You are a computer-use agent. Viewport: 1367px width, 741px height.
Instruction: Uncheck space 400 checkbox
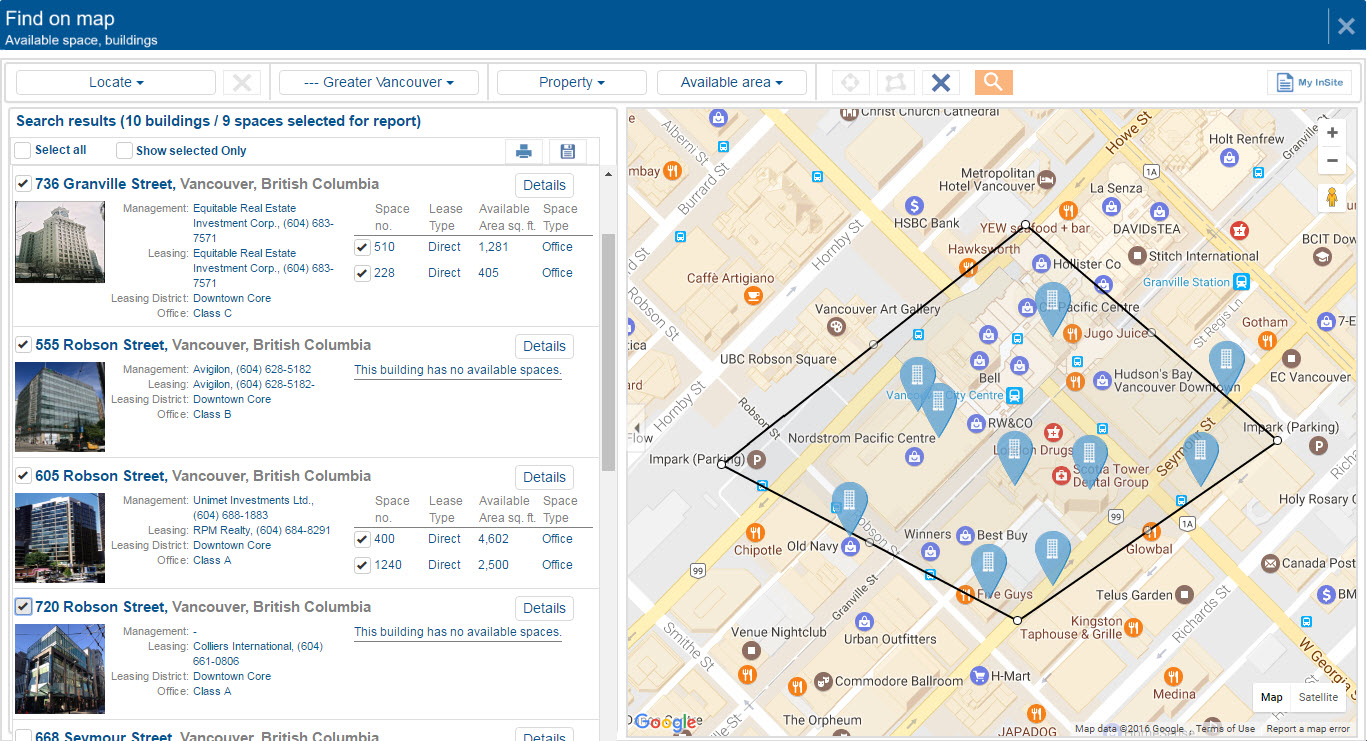tap(362, 539)
